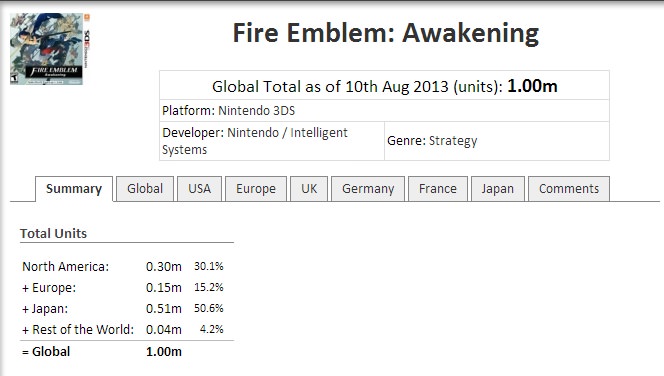Follow the Nintendo 3DS platform link

pyautogui.click(x=256, y=111)
